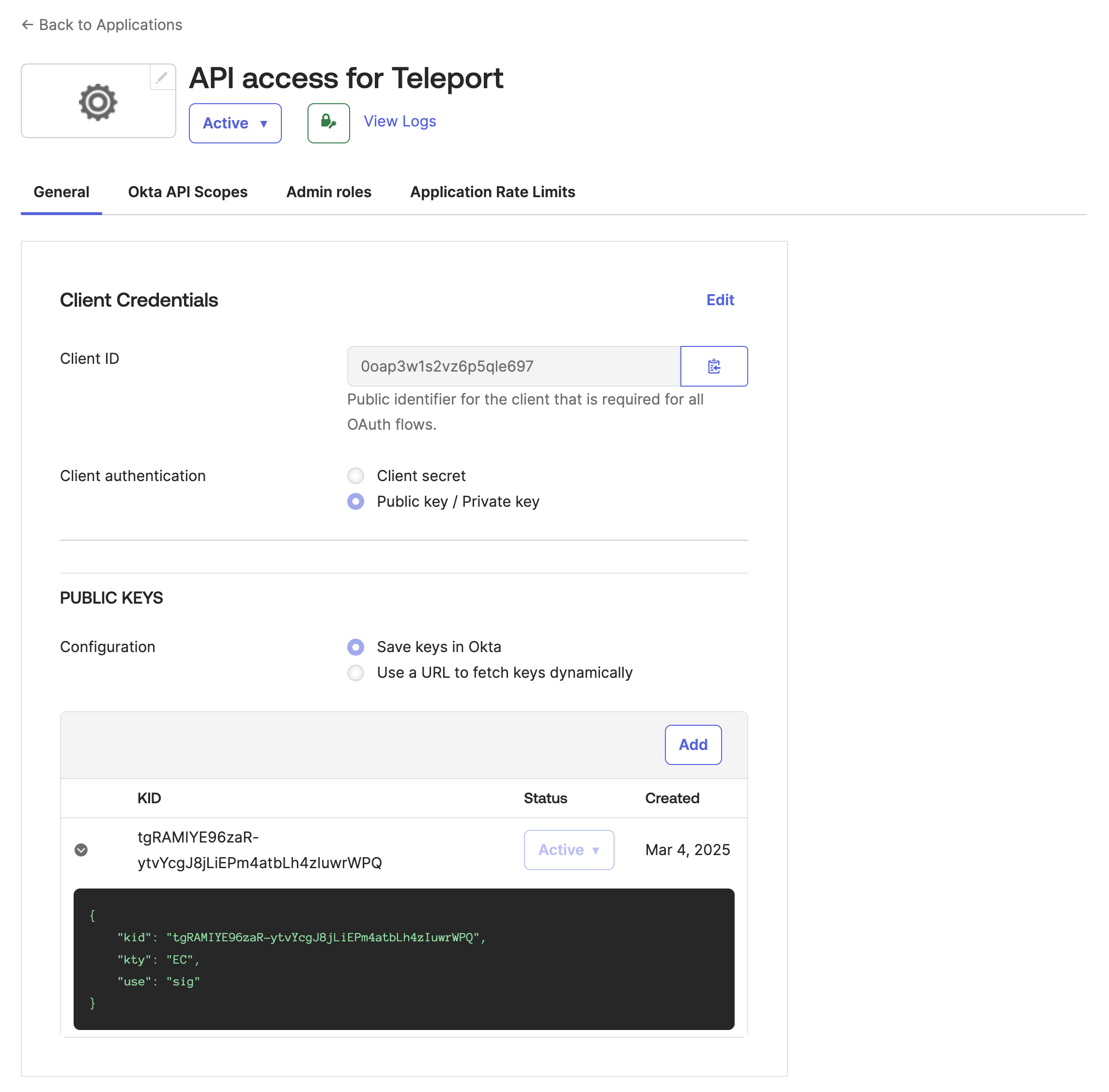Click the Add button for public keys
The image size is (1109, 1092).
point(693,745)
